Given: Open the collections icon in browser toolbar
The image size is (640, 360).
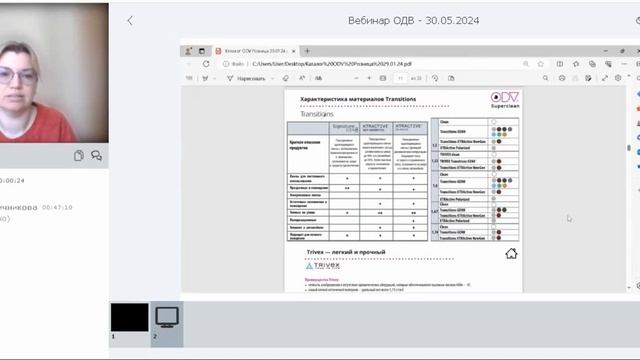Looking at the screenshot, I should 592,64.
